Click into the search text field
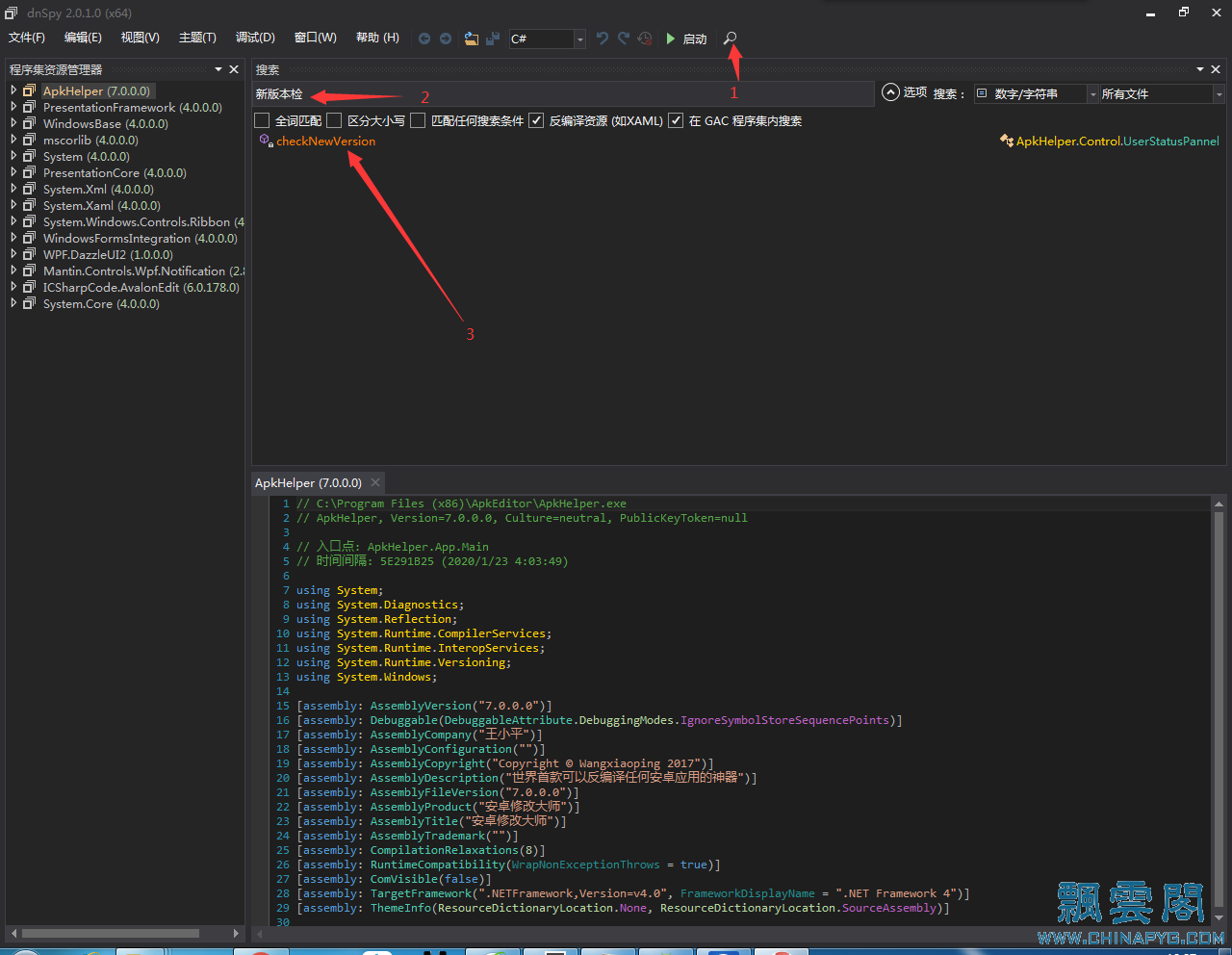The image size is (1232, 955). click(x=563, y=93)
